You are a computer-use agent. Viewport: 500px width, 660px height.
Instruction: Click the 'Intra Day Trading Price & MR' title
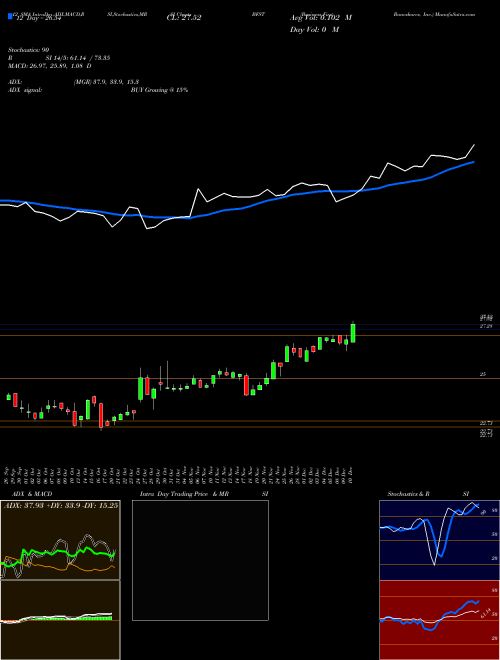[184, 494]
